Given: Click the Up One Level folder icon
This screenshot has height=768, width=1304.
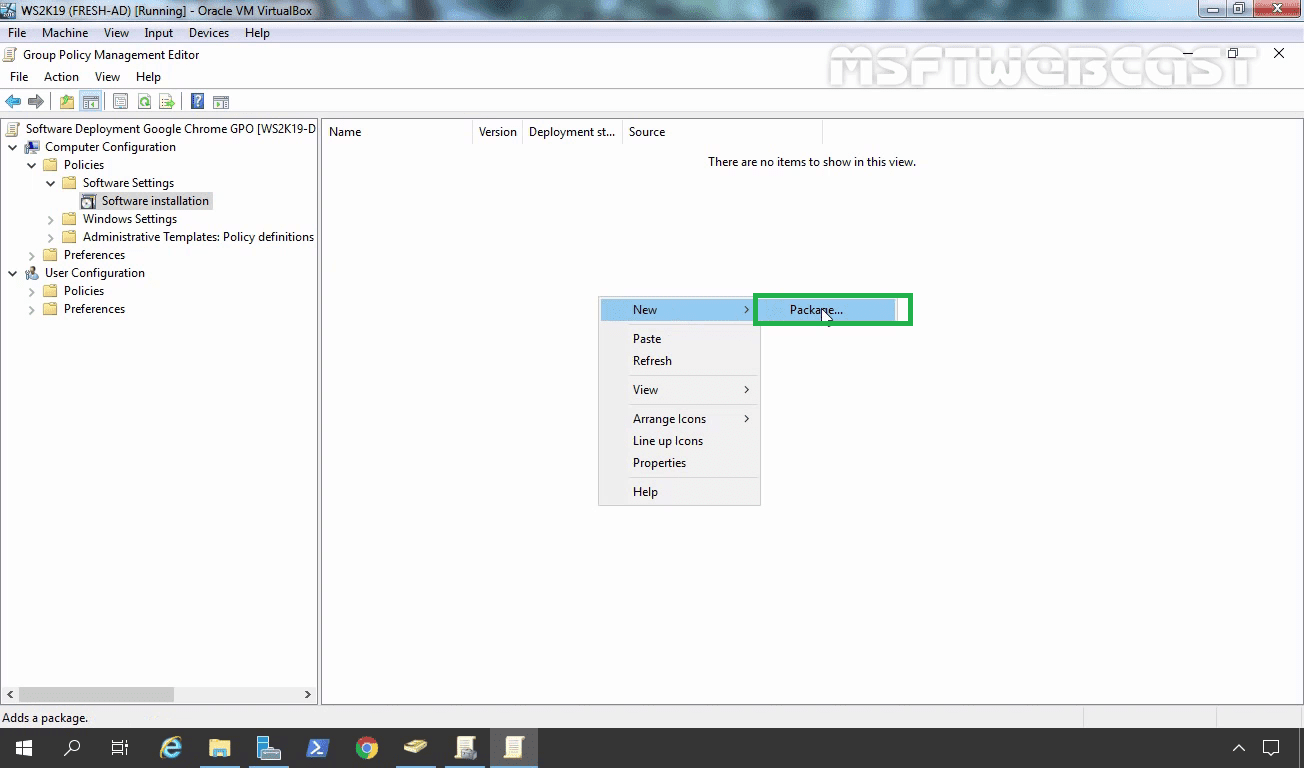Looking at the screenshot, I should 67,102.
